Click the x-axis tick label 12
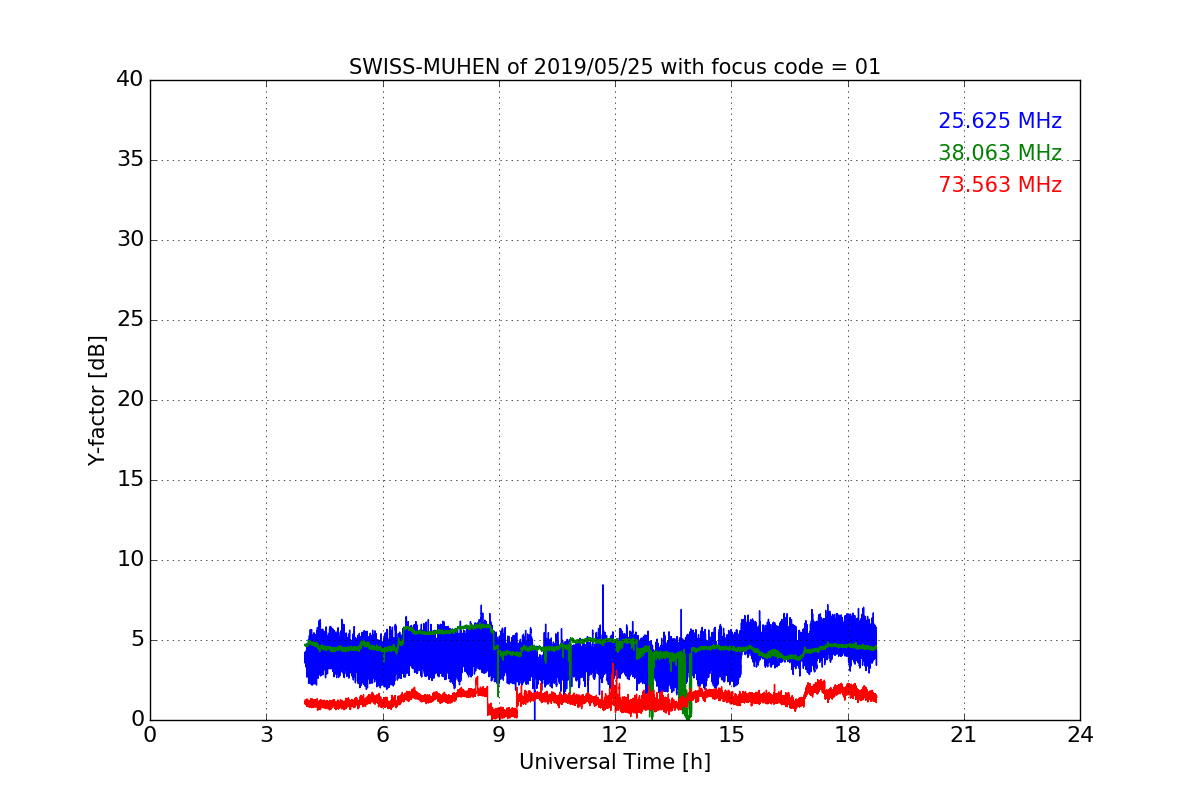This screenshot has height=800, width=1200. 615,734
